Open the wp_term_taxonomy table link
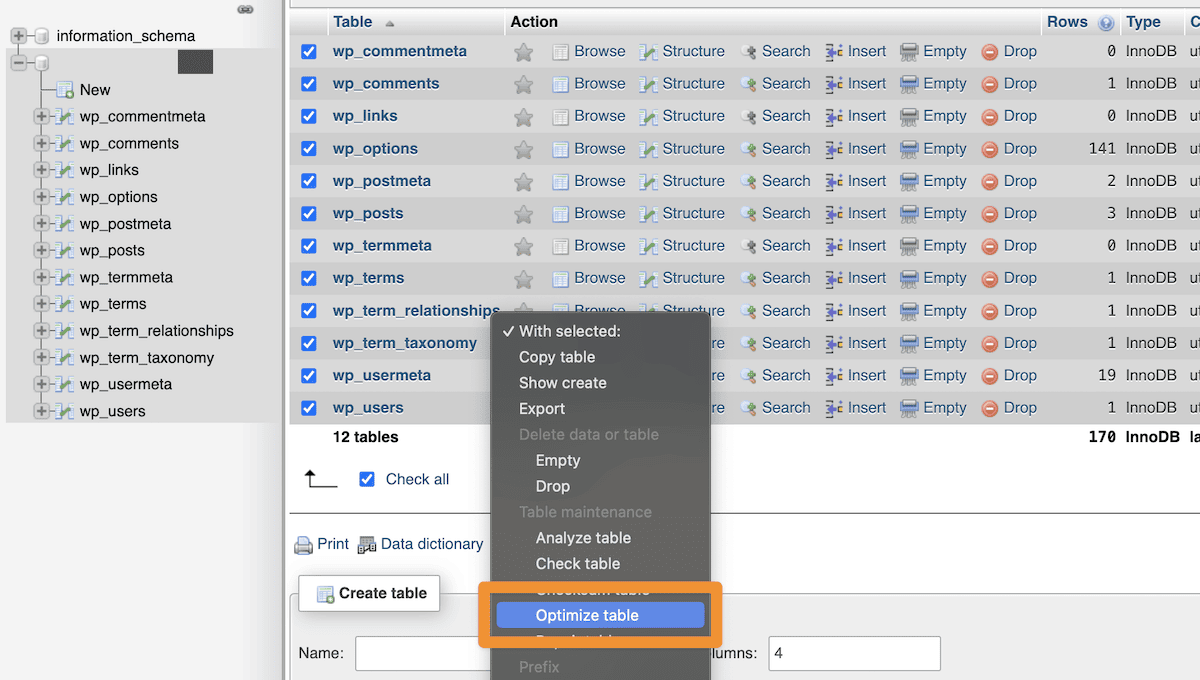This screenshot has width=1200, height=680. coord(405,343)
